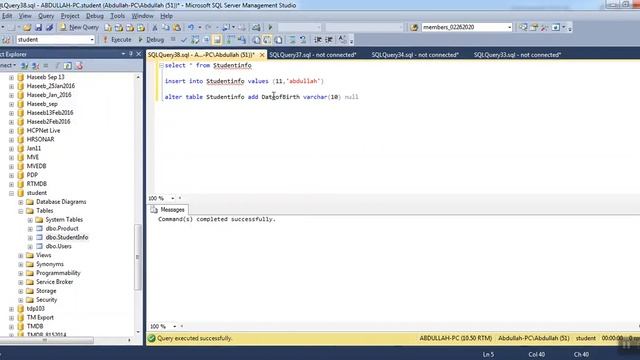The width and height of the screenshot is (640, 360).
Task: Expand the Views folder
Action: (20, 256)
